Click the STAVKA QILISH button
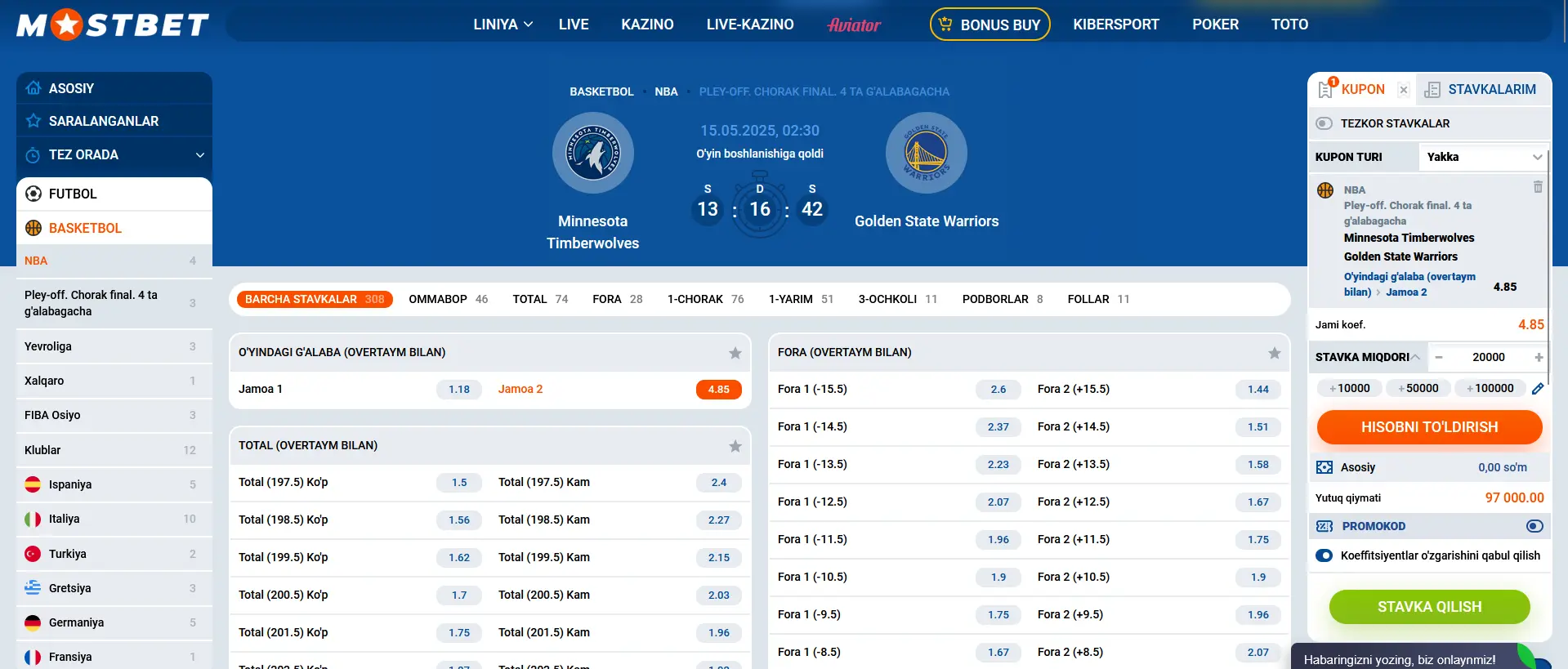This screenshot has height=669, width=1568. click(x=1430, y=607)
